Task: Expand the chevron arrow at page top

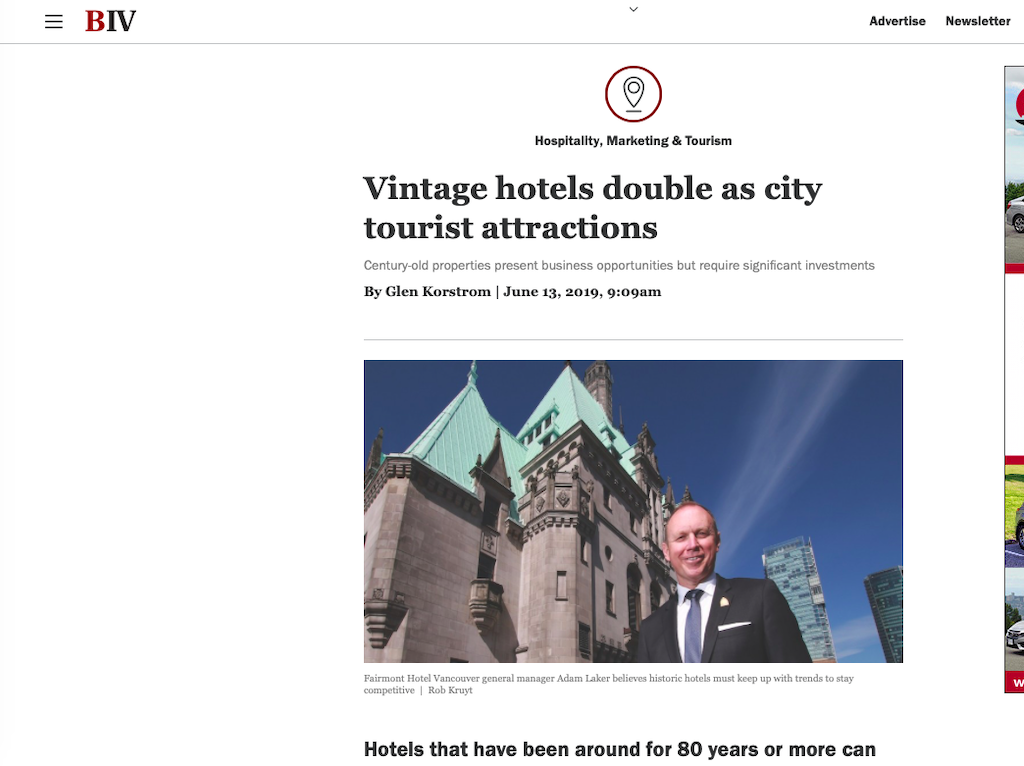Action: (x=633, y=9)
